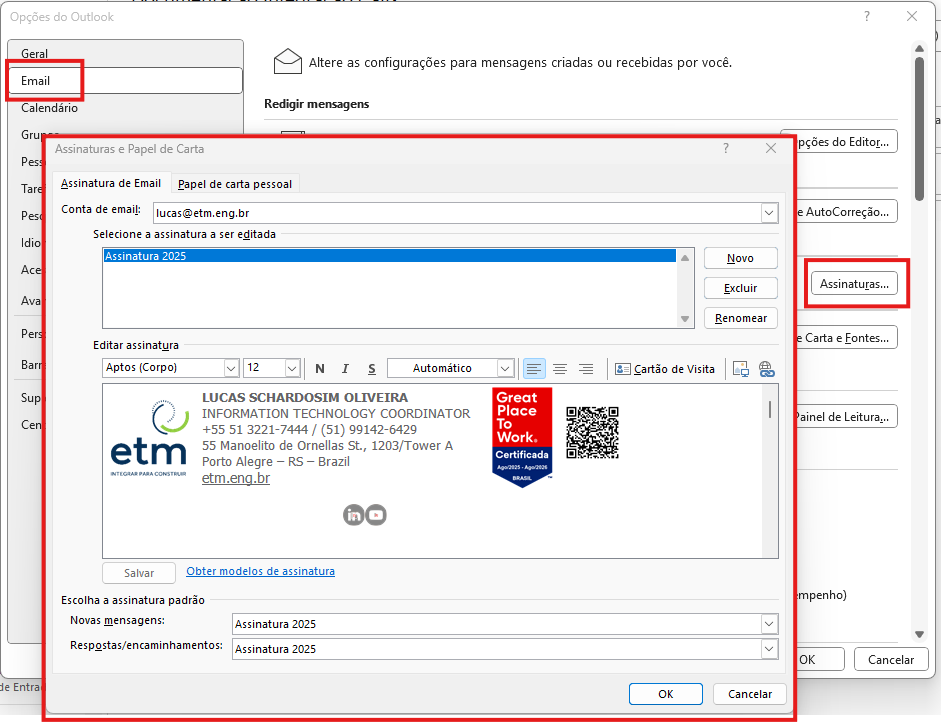Click the insert picture icon

click(x=741, y=369)
